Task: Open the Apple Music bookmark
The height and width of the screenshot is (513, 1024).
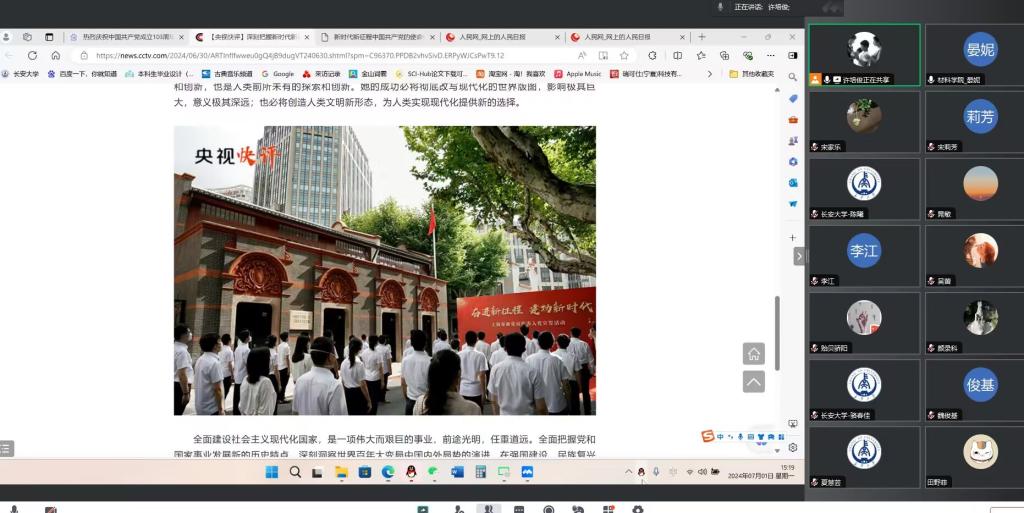Action: (578, 74)
